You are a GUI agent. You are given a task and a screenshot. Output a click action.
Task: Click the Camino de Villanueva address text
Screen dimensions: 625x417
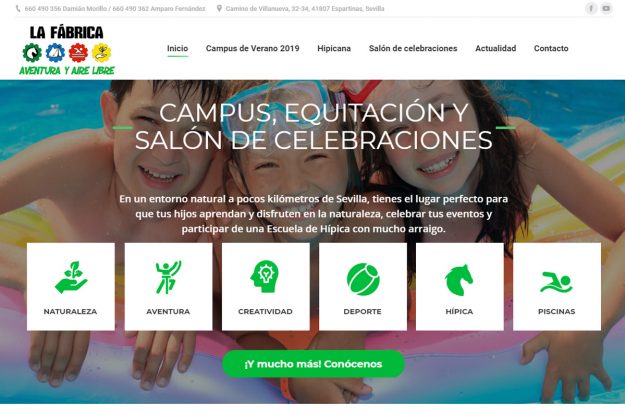305,8
